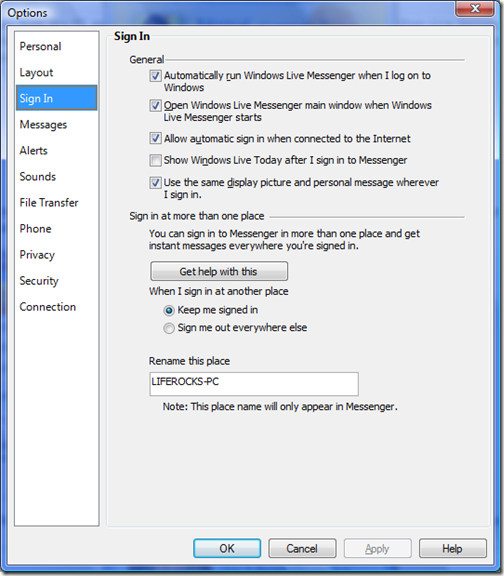
Task: Click the Rename this place text field
Action: pyautogui.click(x=254, y=384)
